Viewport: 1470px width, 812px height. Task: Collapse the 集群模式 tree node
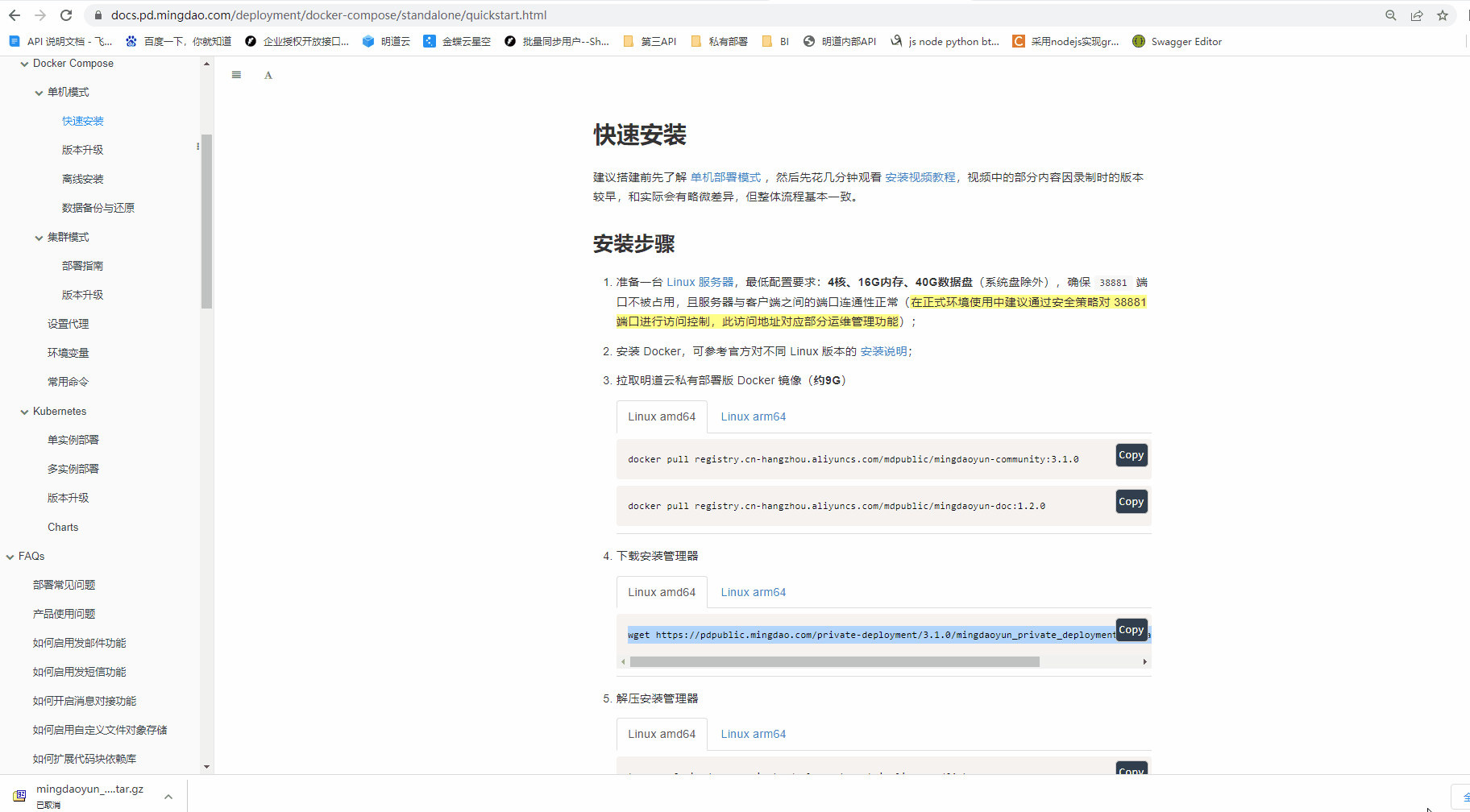coord(39,238)
